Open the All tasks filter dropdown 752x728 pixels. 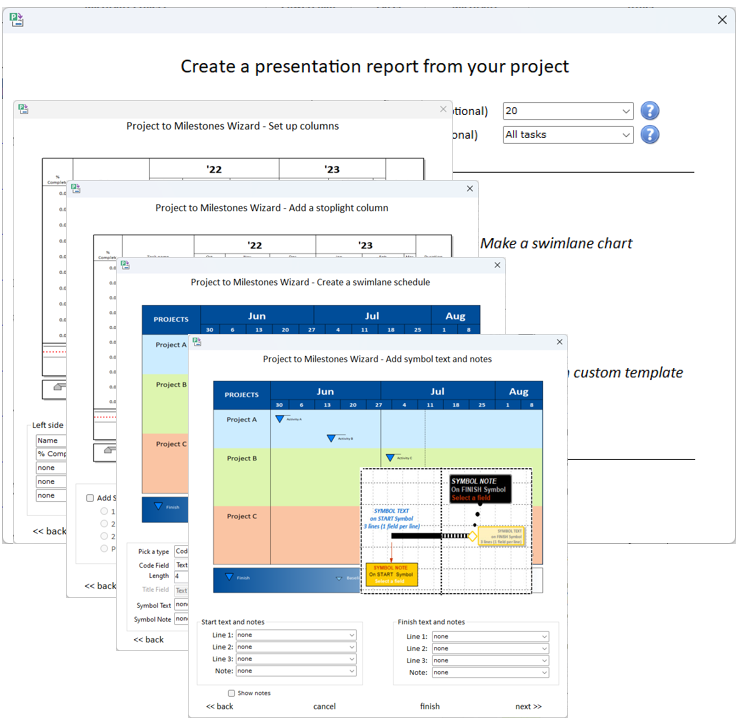pos(567,134)
